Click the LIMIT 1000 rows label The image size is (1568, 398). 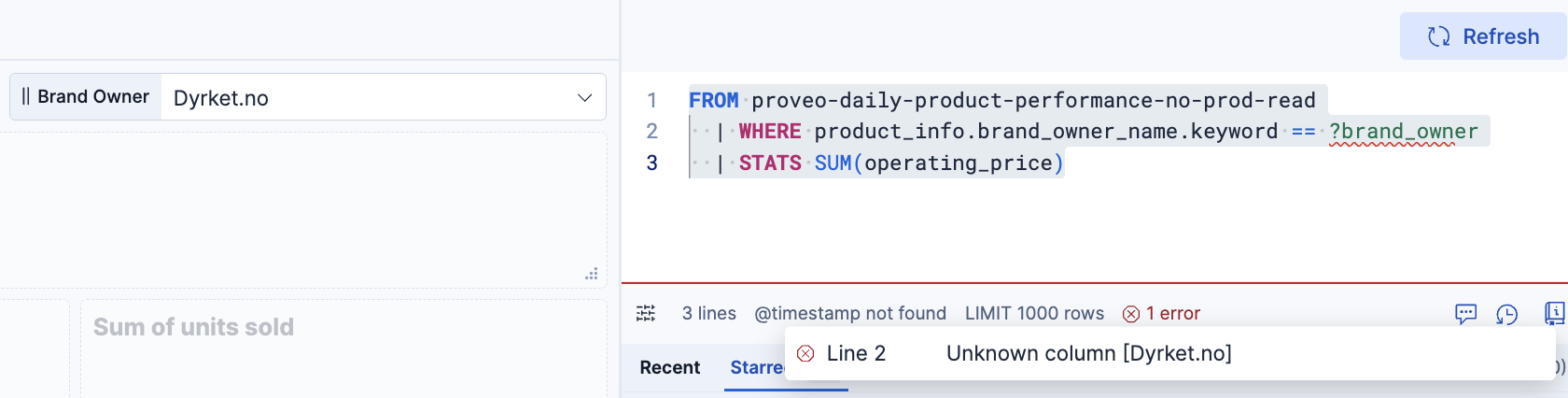tap(1034, 313)
